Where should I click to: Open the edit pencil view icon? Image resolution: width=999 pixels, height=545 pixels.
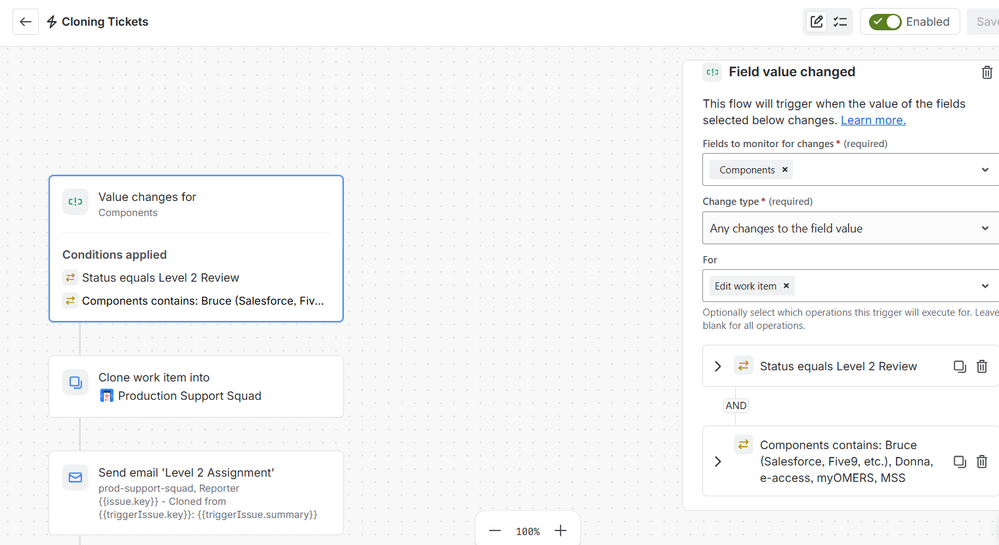pyautogui.click(x=816, y=22)
